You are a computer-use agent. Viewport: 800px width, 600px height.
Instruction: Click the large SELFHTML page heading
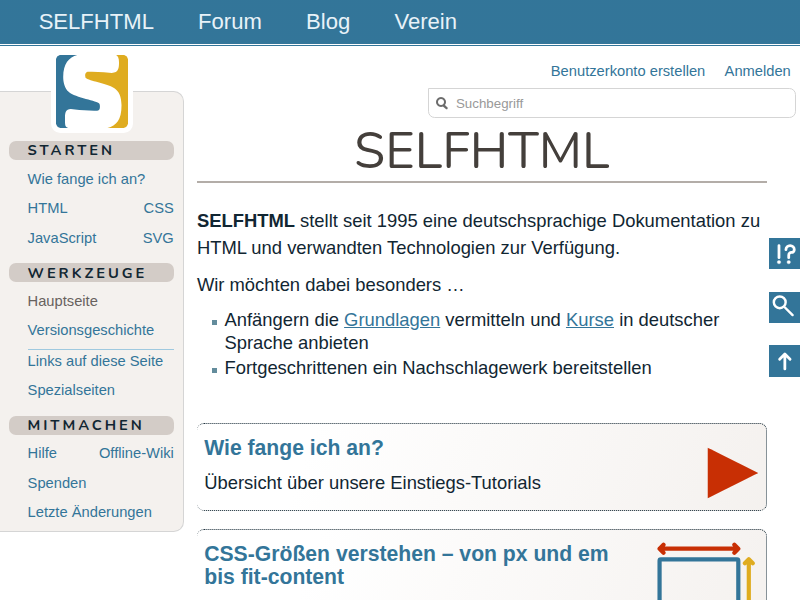(x=482, y=151)
